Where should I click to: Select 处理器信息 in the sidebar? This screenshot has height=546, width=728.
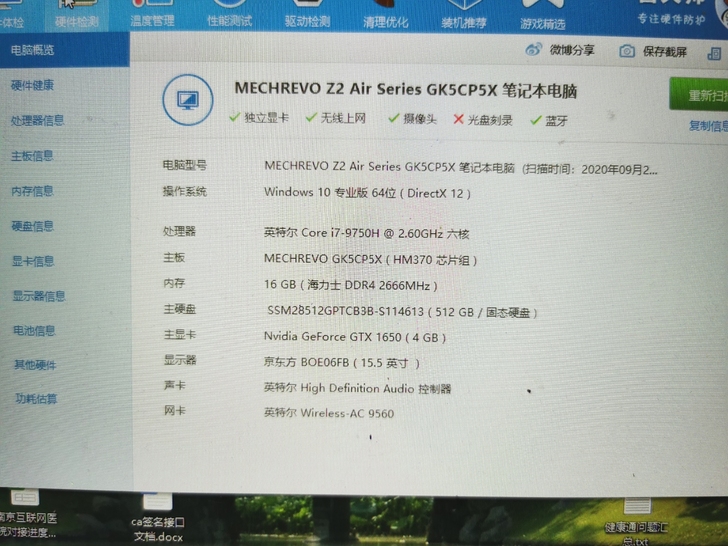click(x=38, y=120)
